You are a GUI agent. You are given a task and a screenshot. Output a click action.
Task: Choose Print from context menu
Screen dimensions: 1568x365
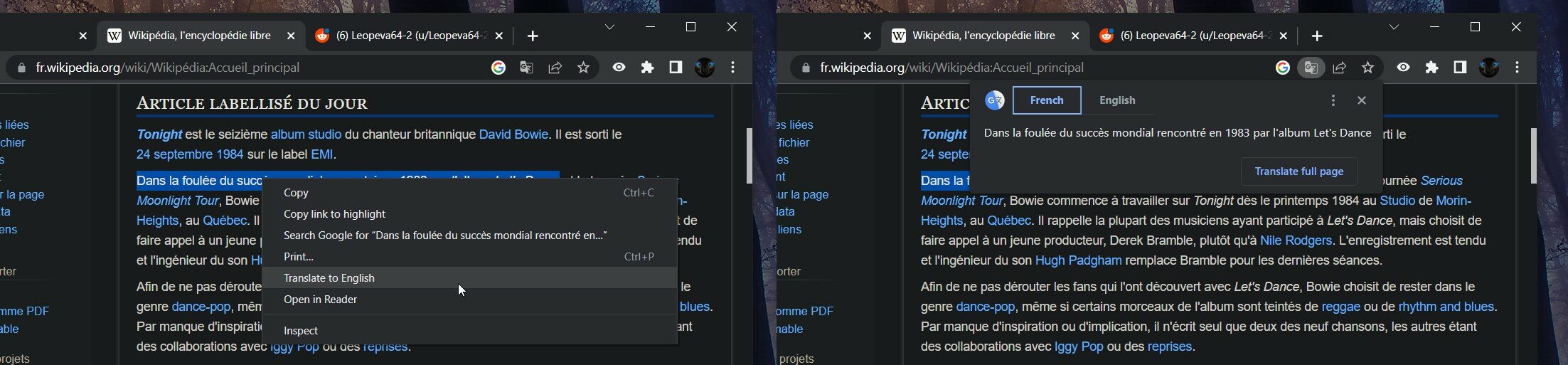pos(469,256)
